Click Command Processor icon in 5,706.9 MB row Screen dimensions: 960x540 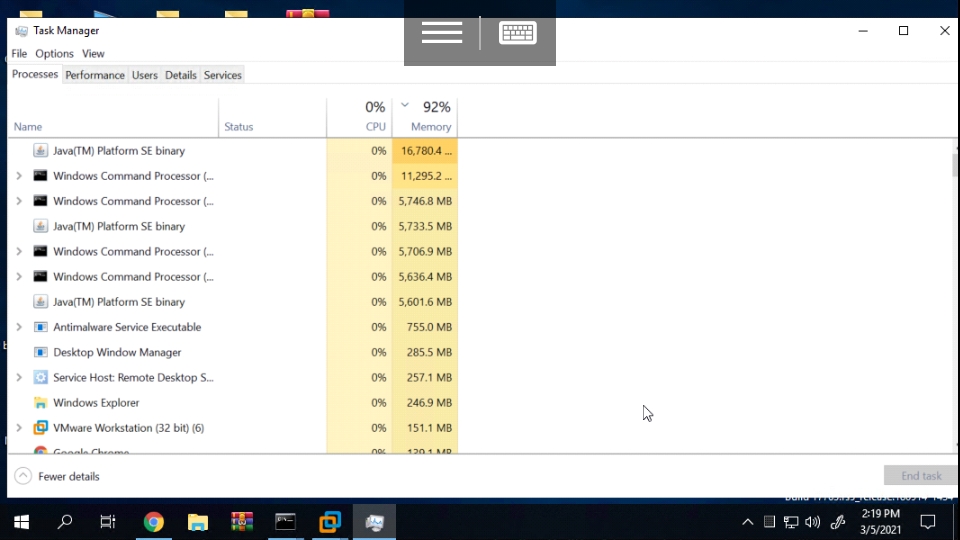click(40, 251)
